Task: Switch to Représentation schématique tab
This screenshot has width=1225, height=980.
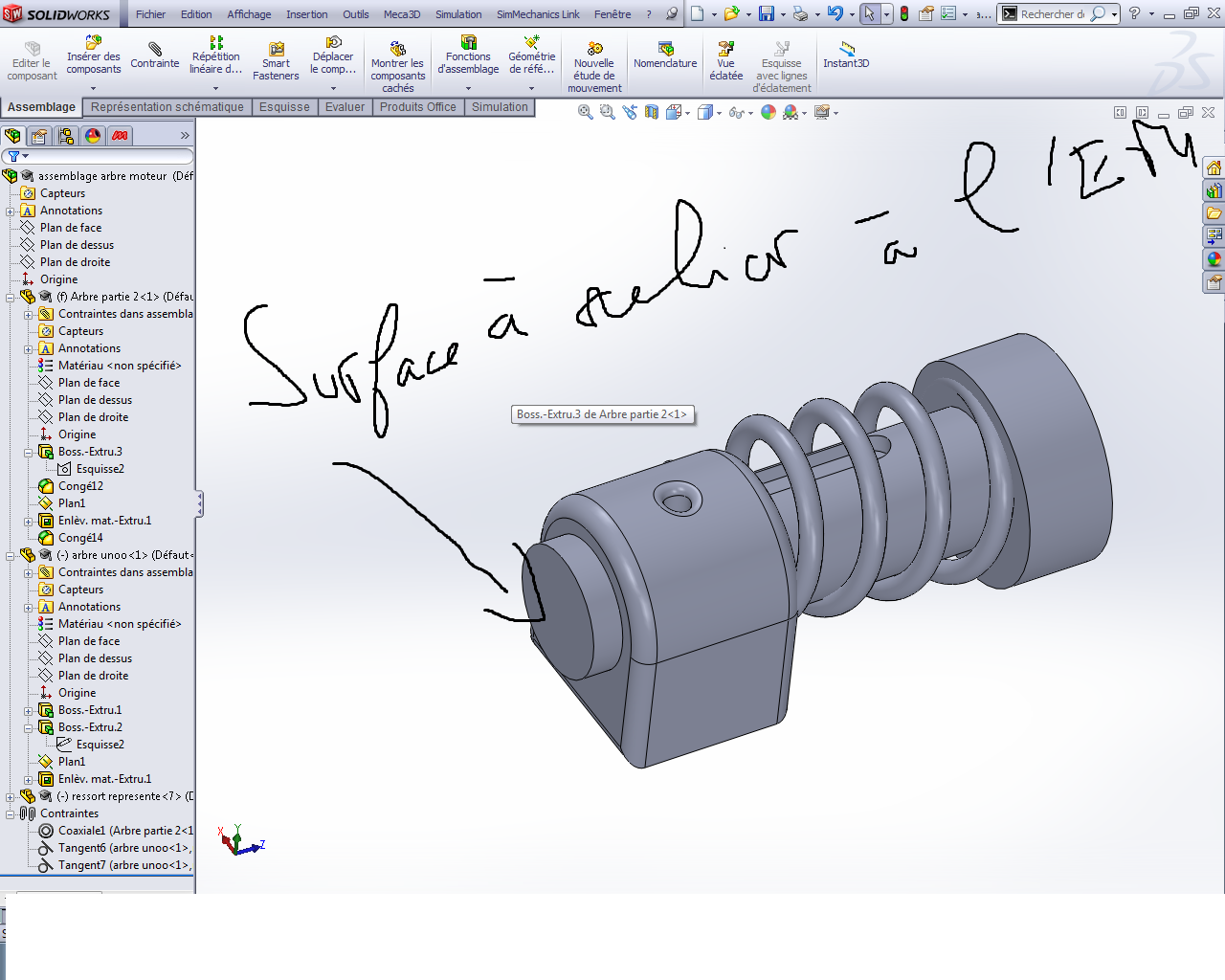Action: (x=167, y=107)
